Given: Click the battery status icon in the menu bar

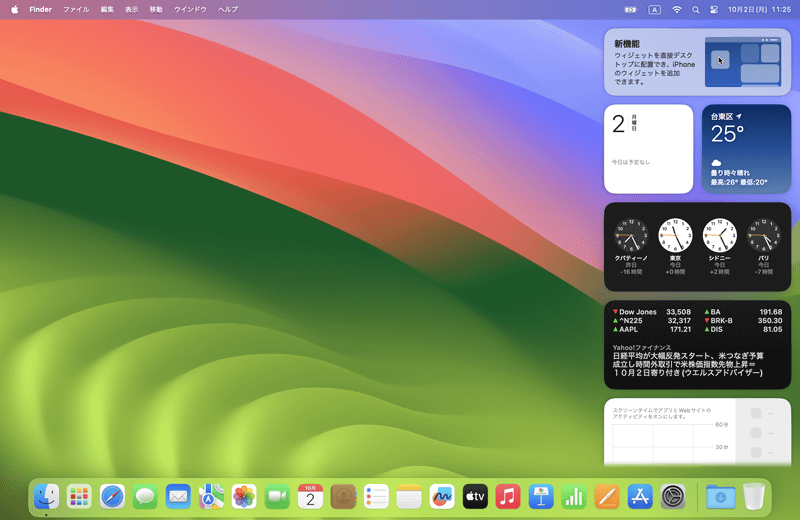Looking at the screenshot, I should (631, 9).
